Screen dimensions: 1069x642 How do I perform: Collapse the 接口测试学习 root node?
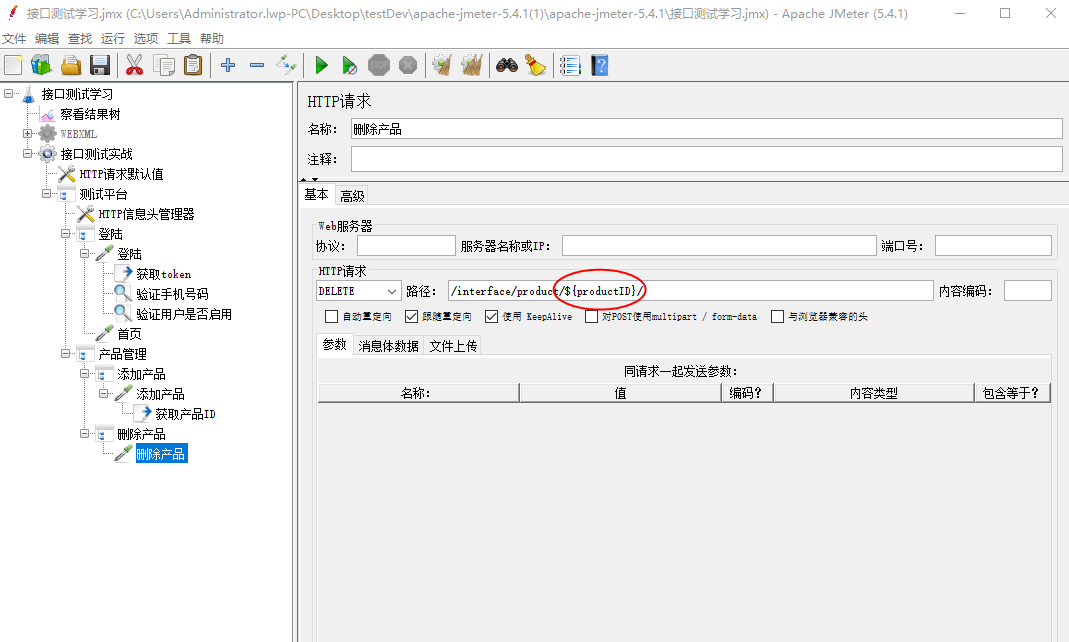point(9,94)
